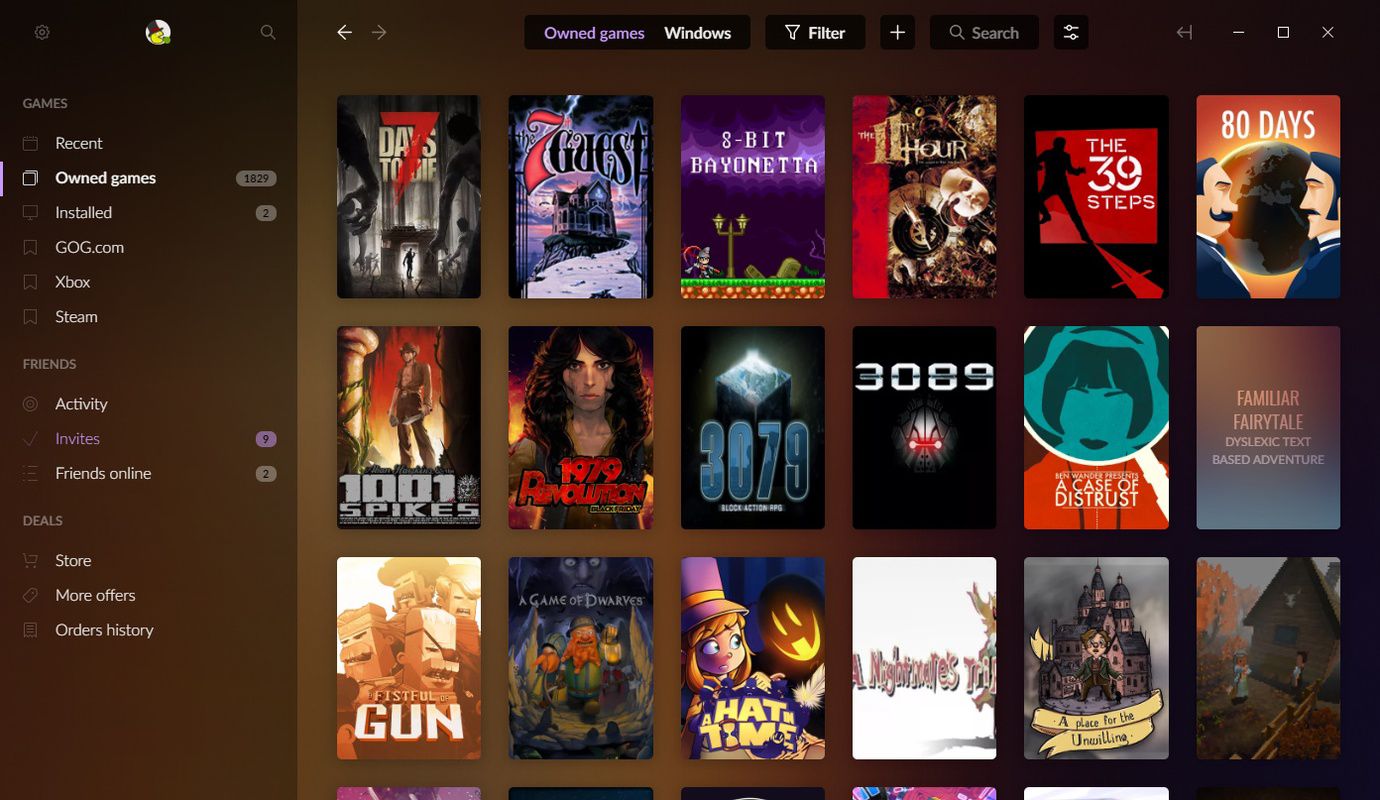Open the settings gear icon
This screenshot has height=800, width=1380.
42,32
